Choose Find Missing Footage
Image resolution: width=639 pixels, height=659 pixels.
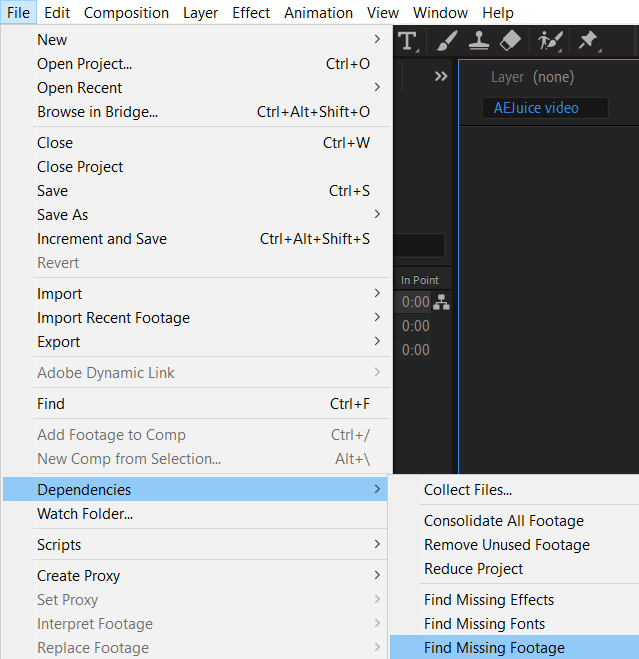pyautogui.click(x=494, y=648)
